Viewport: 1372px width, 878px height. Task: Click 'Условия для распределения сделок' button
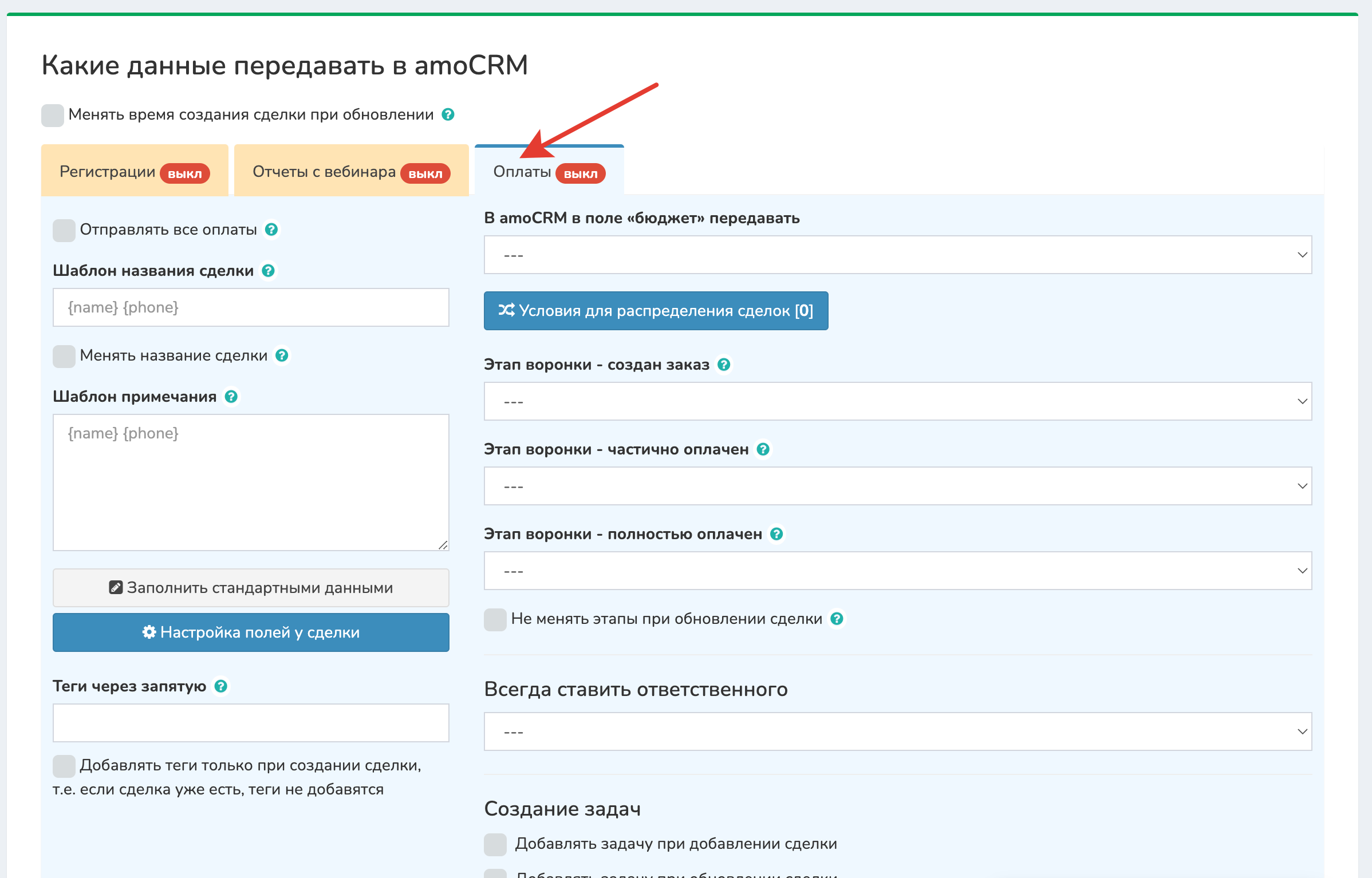[656, 311]
